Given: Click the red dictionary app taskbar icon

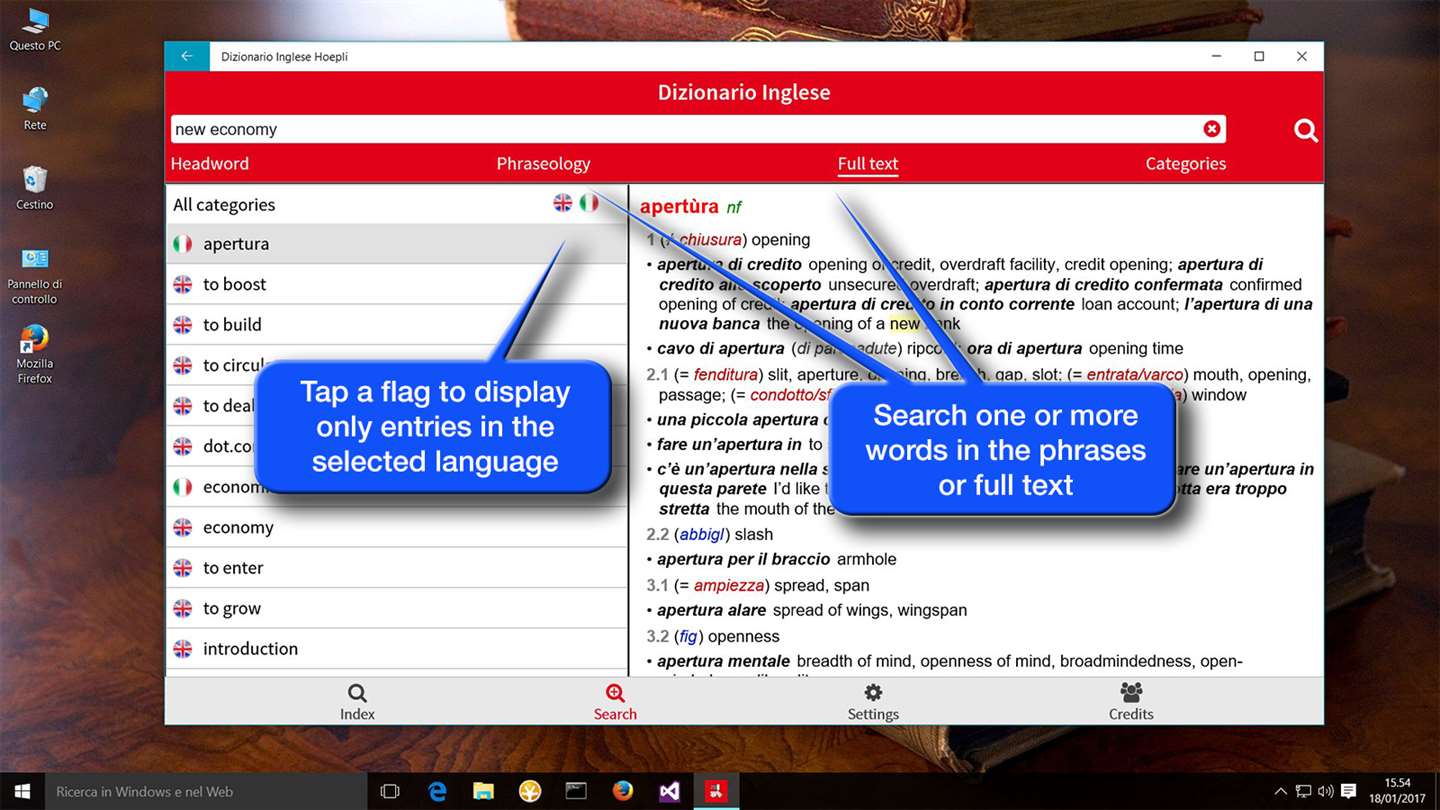Looking at the screenshot, I should click(716, 791).
